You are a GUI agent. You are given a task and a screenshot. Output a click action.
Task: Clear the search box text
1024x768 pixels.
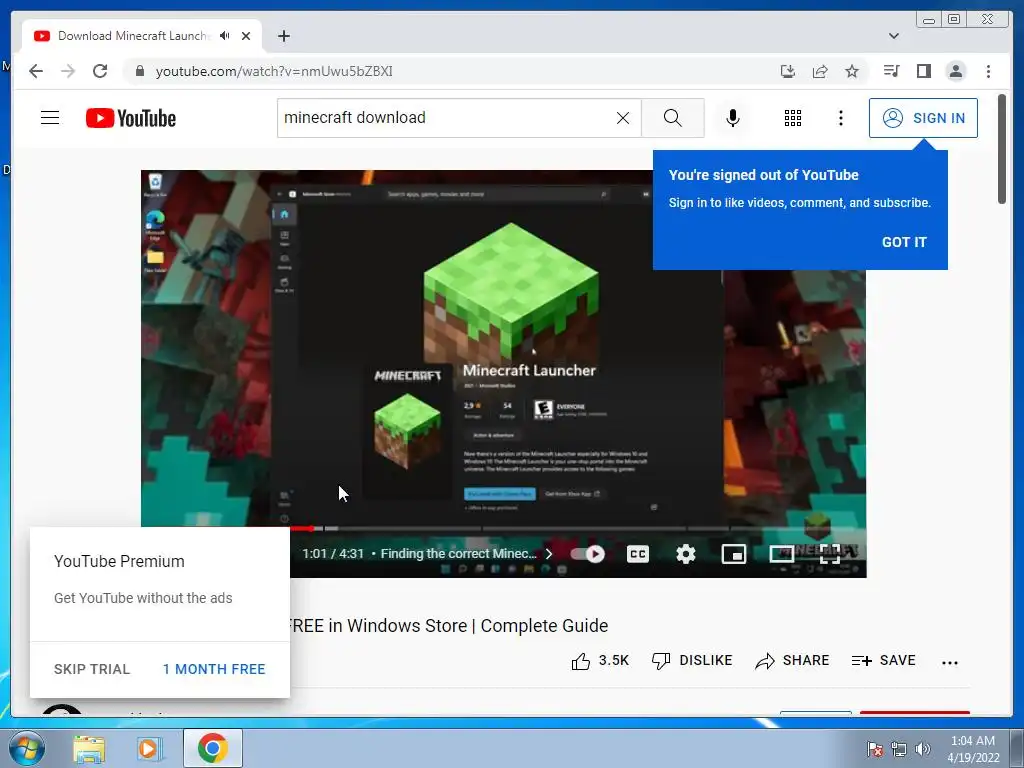623,118
